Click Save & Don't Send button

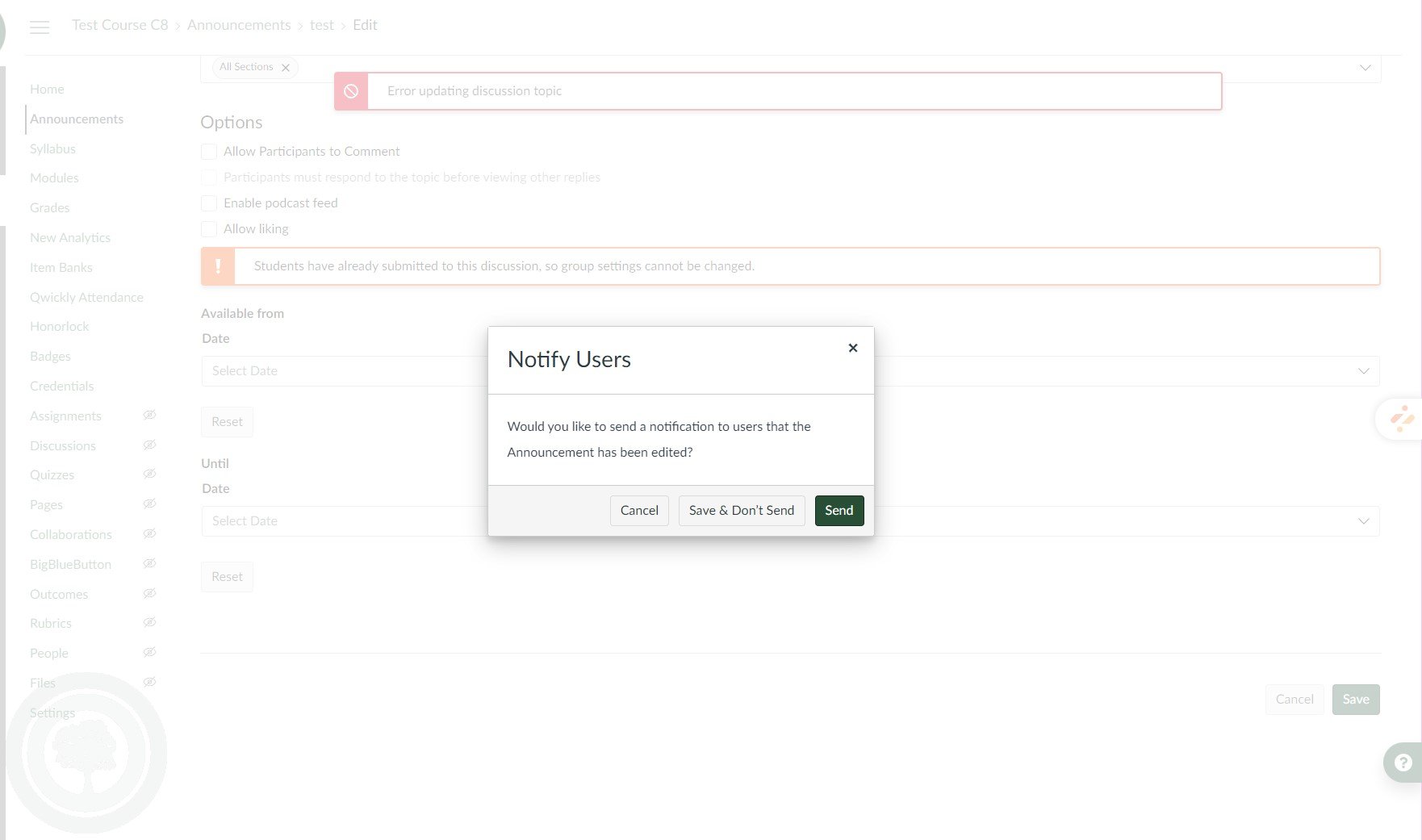coord(742,511)
